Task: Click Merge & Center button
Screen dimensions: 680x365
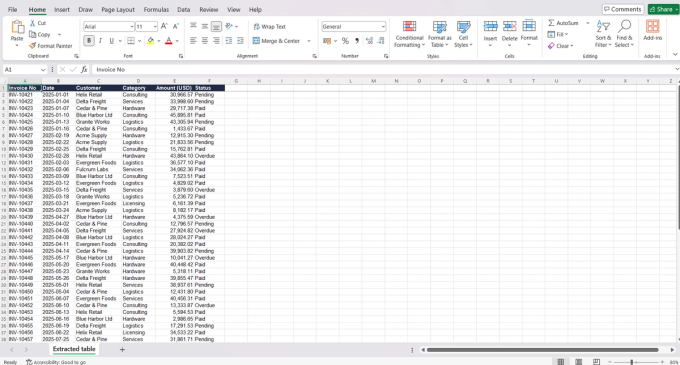Action: (276, 41)
